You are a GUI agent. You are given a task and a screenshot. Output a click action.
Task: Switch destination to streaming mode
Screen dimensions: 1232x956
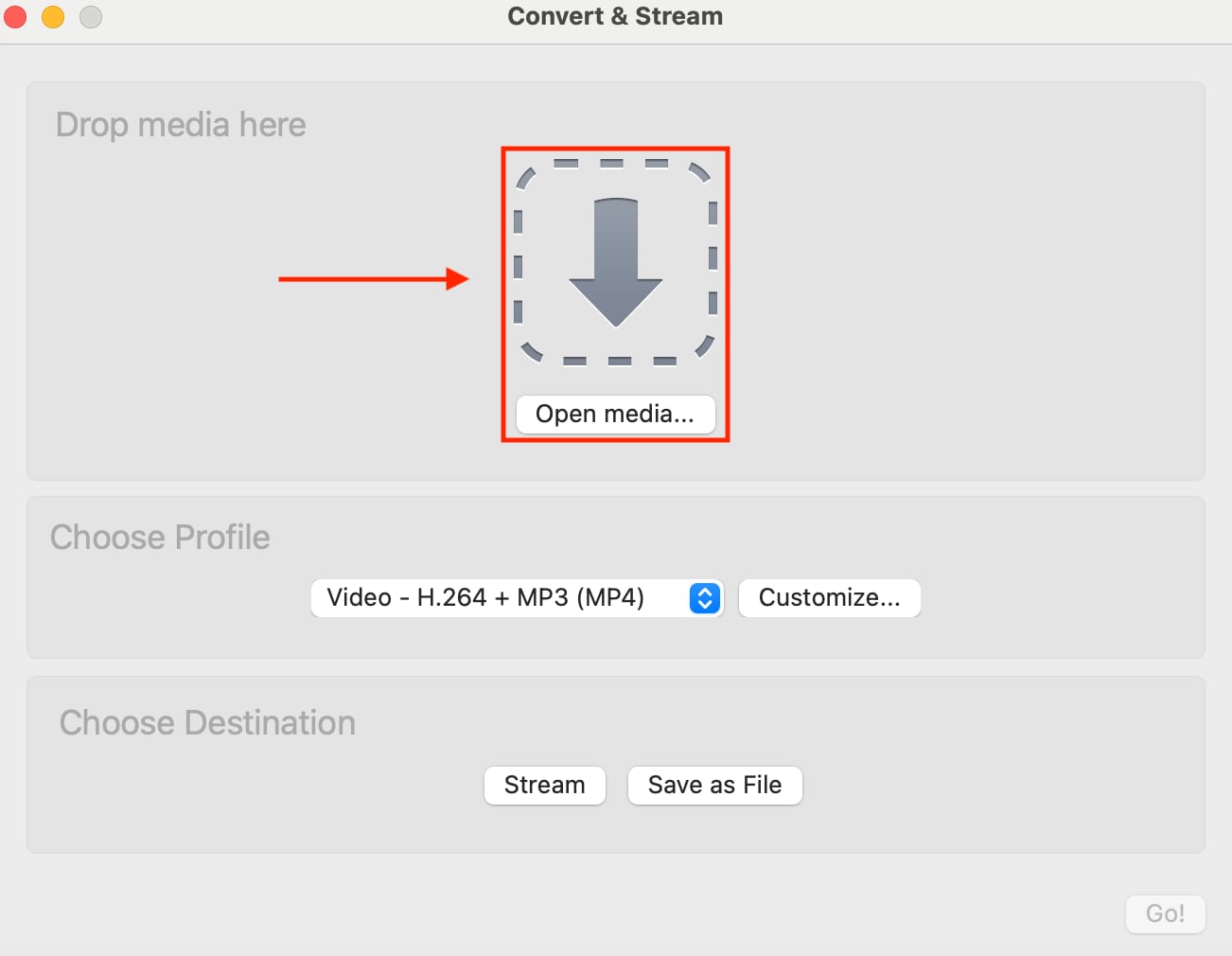click(x=544, y=785)
